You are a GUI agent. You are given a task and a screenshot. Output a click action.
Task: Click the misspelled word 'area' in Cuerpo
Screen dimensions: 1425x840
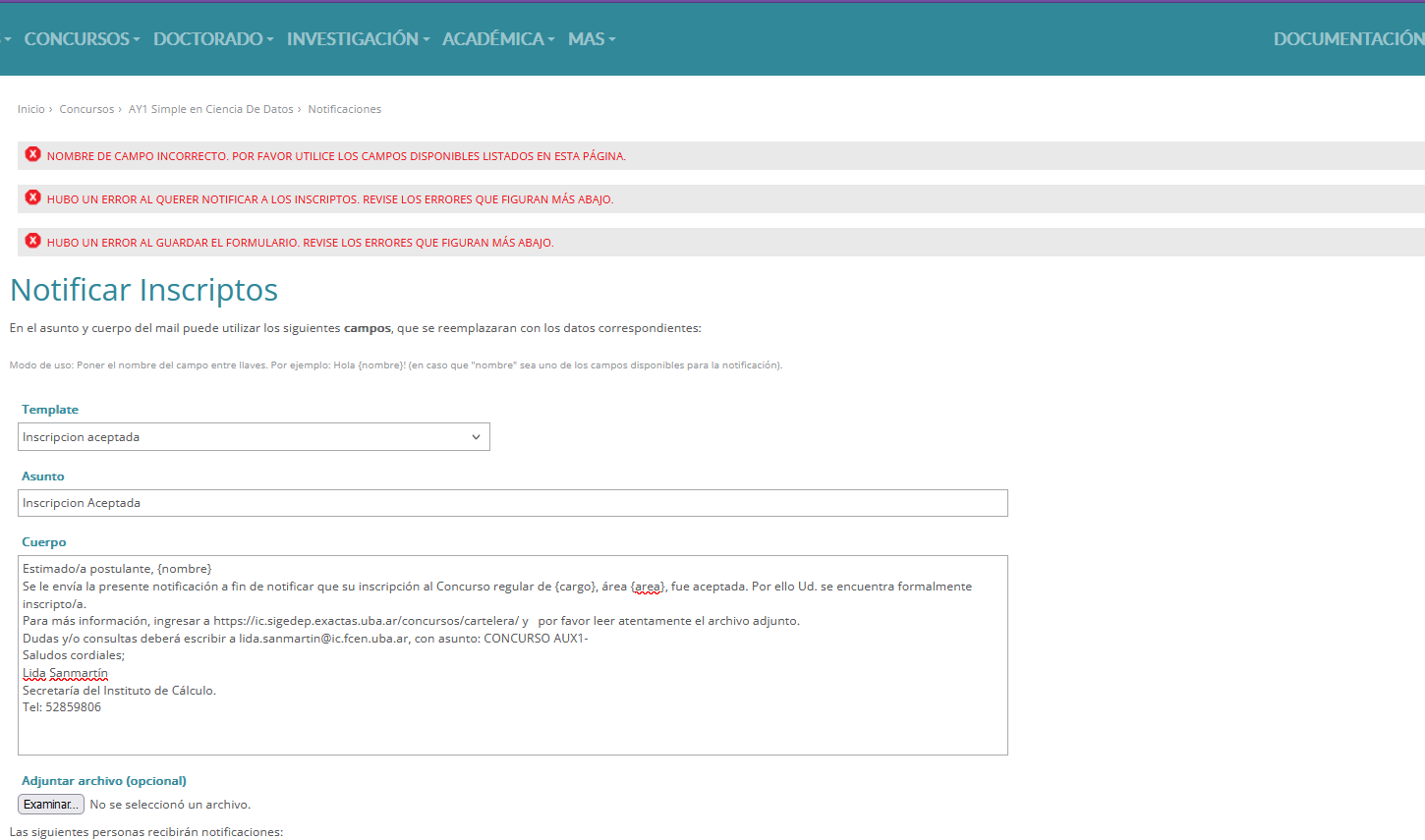(x=648, y=587)
